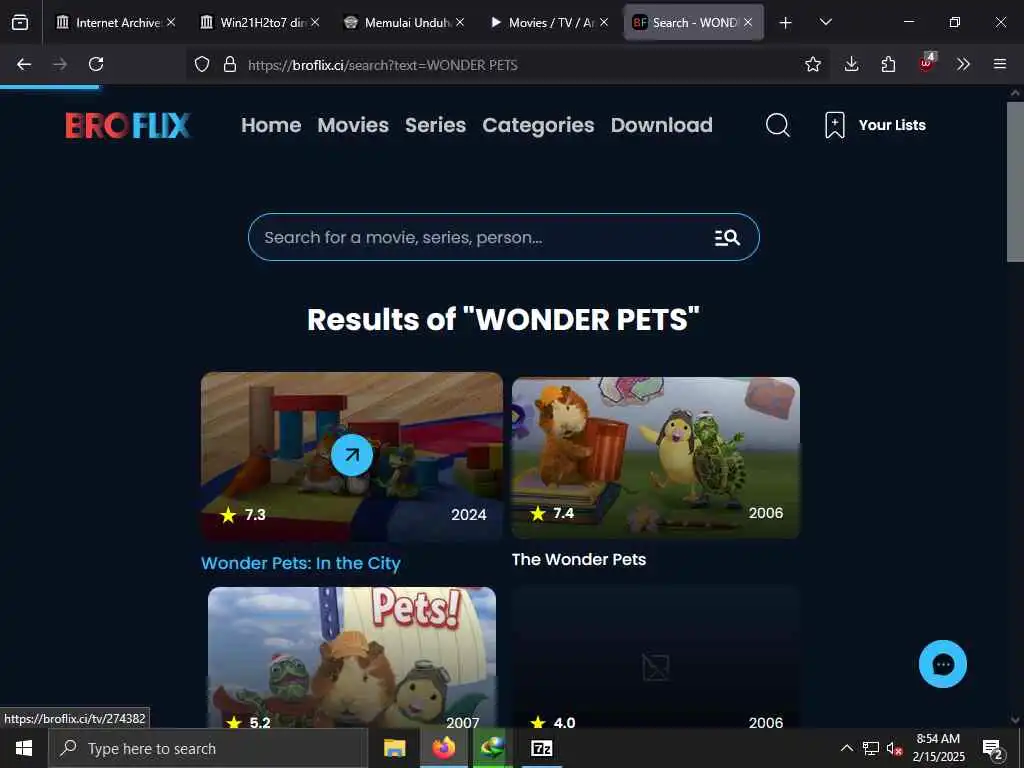Open the search magnifier icon in site header
The height and width of the screenshot is (768, 1024).
(x=777, y=125)
